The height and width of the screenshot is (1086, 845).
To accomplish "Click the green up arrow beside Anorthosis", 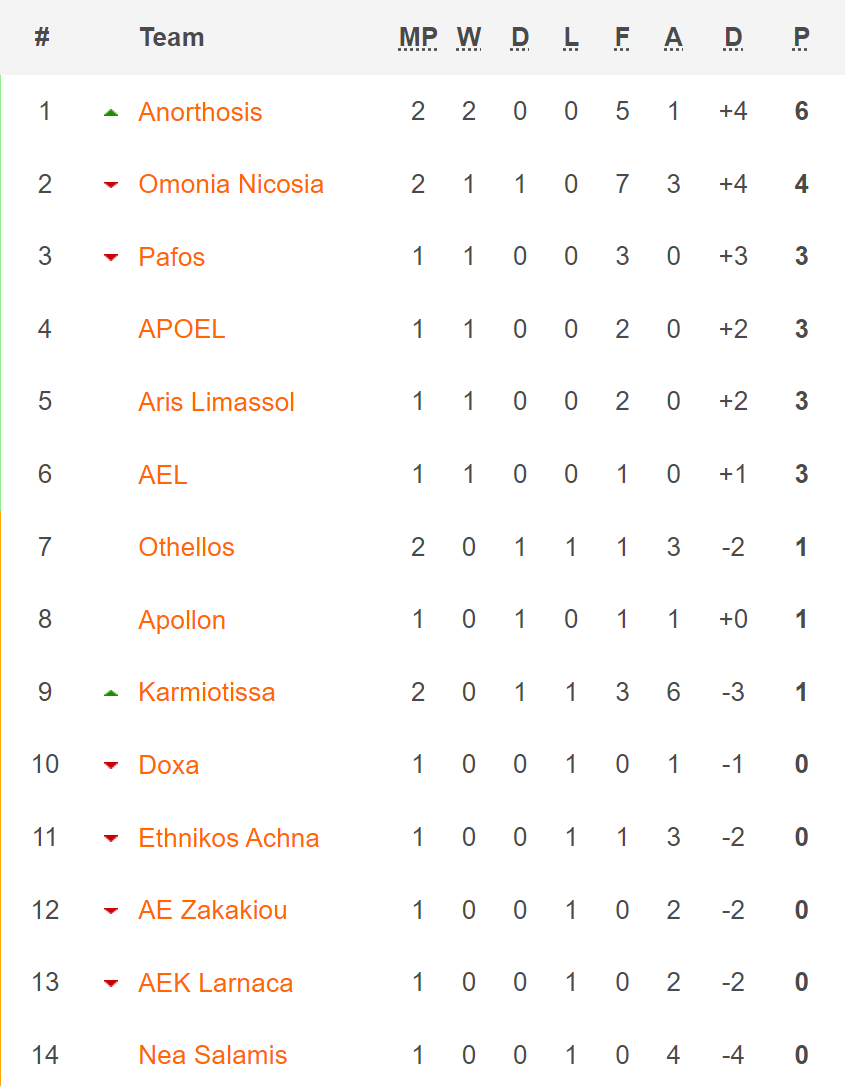I will coord(111,113).
